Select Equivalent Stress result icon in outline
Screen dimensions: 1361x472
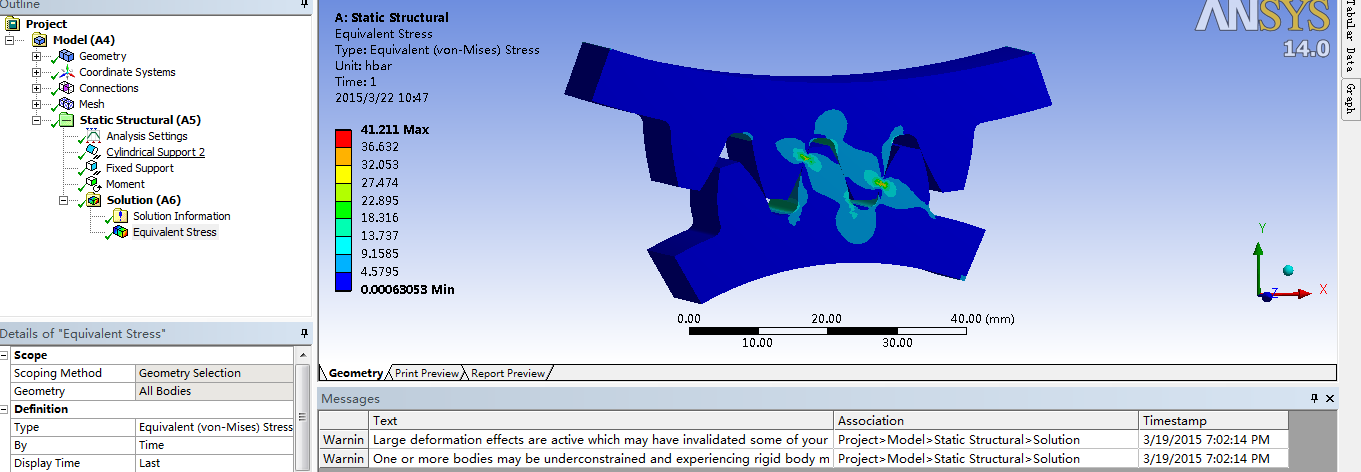[120, 232]
